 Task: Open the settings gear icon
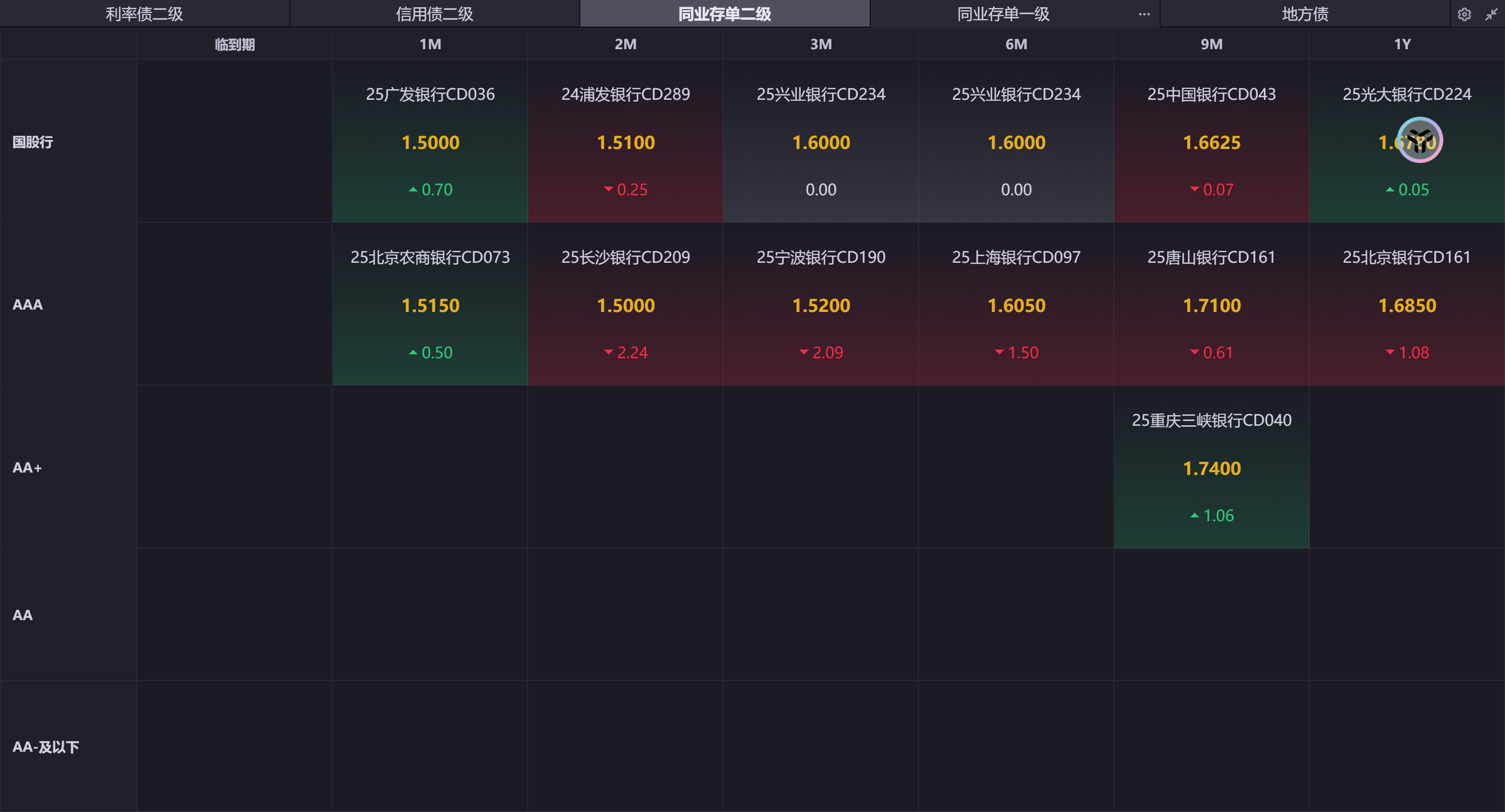[x=1464, y=14]
